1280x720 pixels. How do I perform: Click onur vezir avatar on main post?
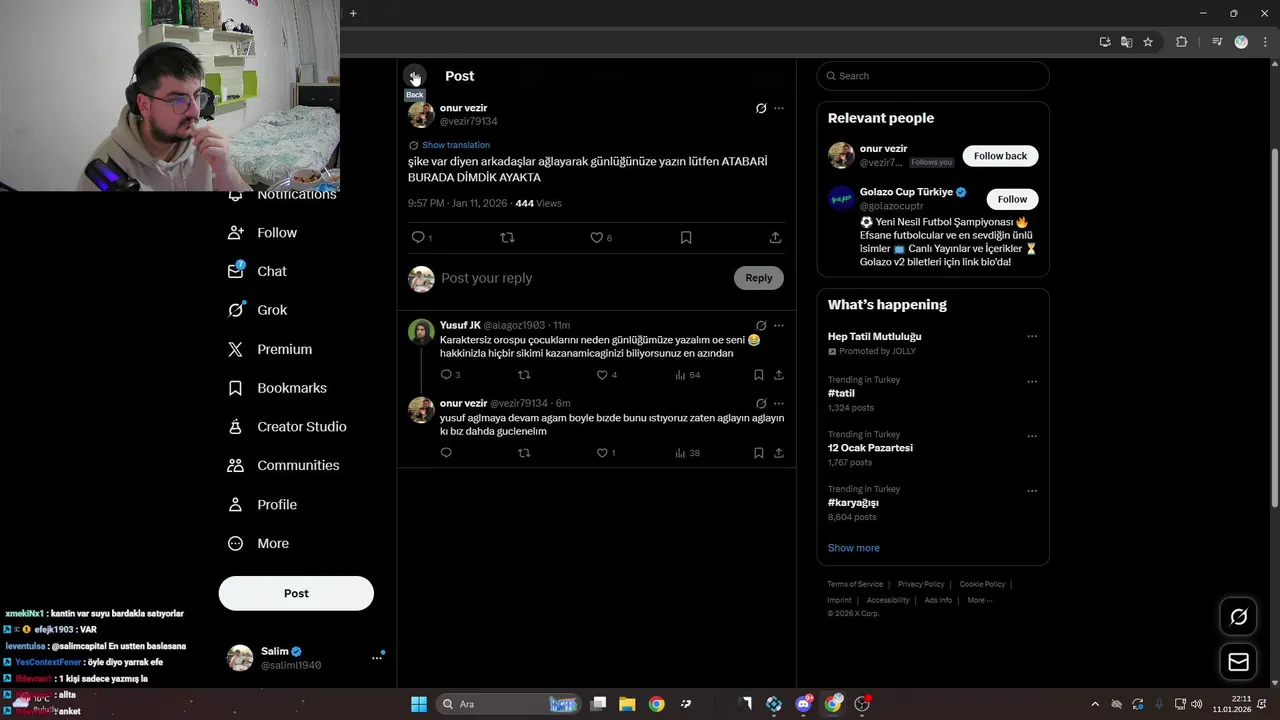coord(421,114)
